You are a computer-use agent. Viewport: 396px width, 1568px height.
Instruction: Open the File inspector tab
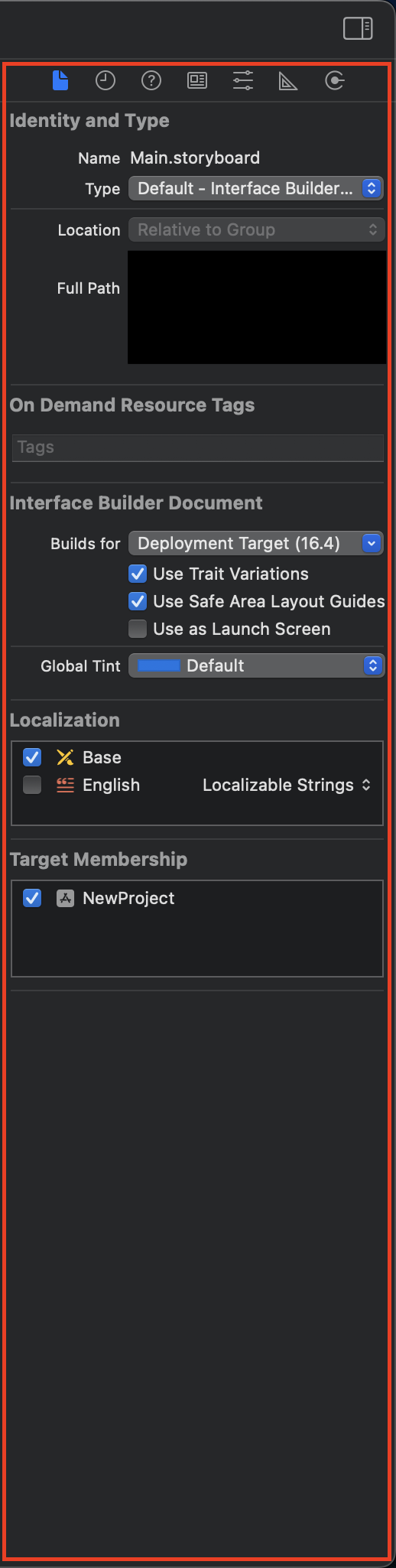(60, 80)
